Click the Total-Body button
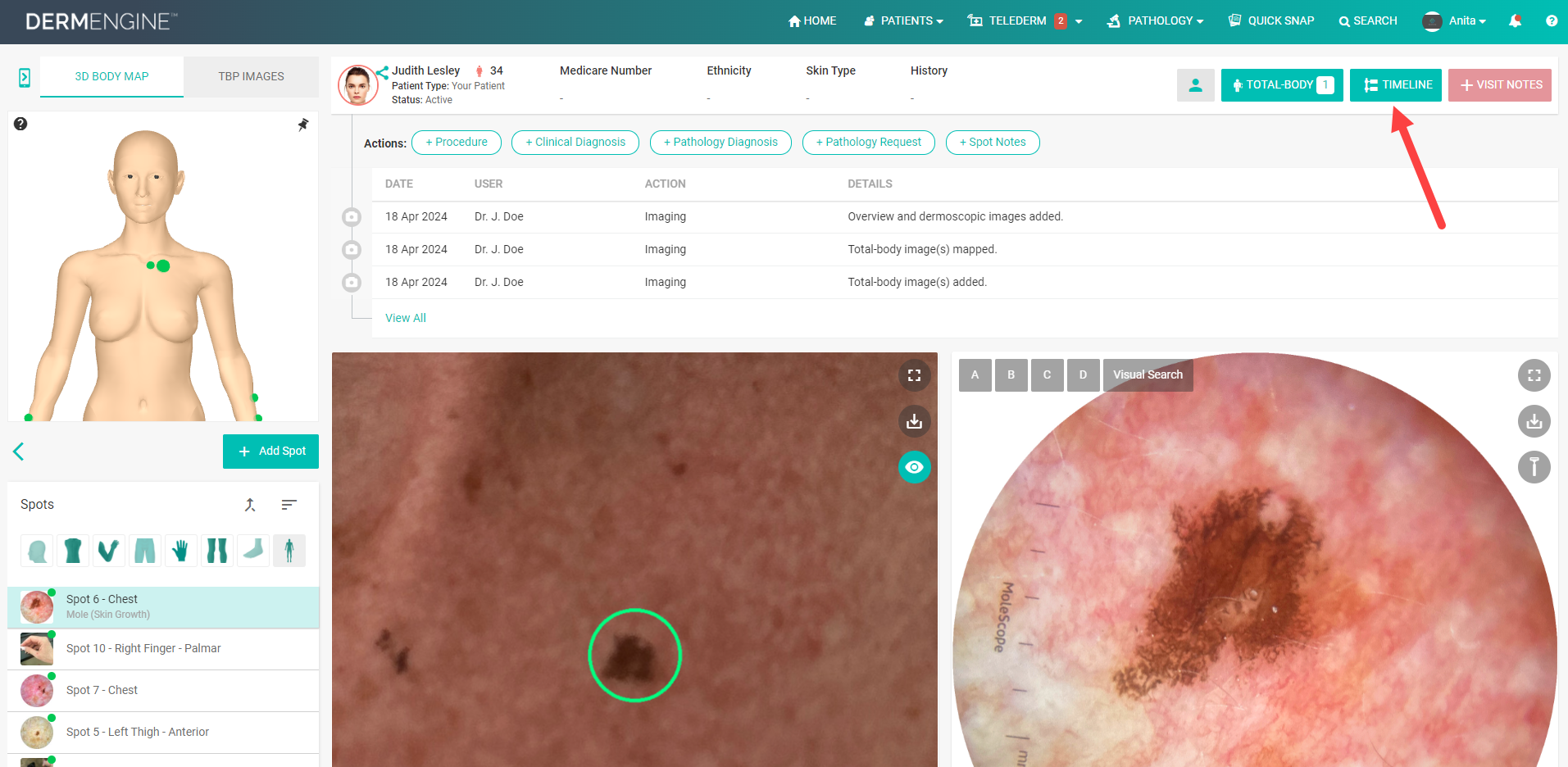 tap(1282, 85)
